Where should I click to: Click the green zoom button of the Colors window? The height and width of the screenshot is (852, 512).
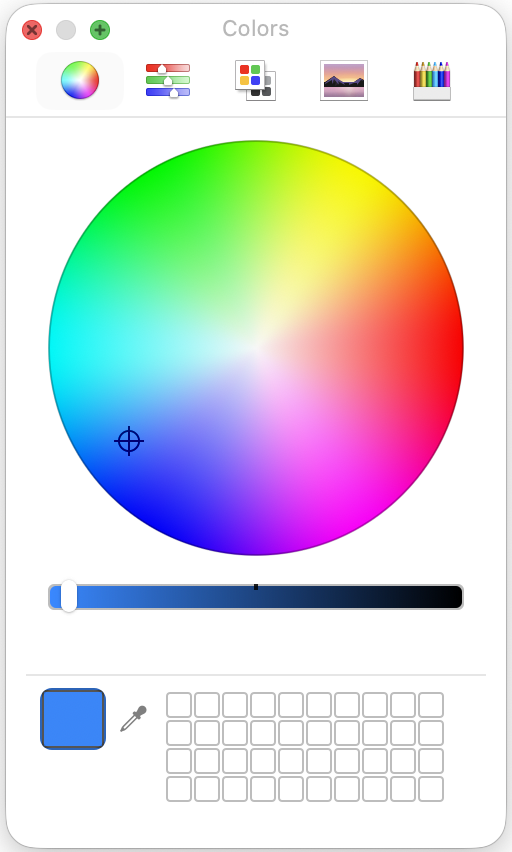click(100, 30)
